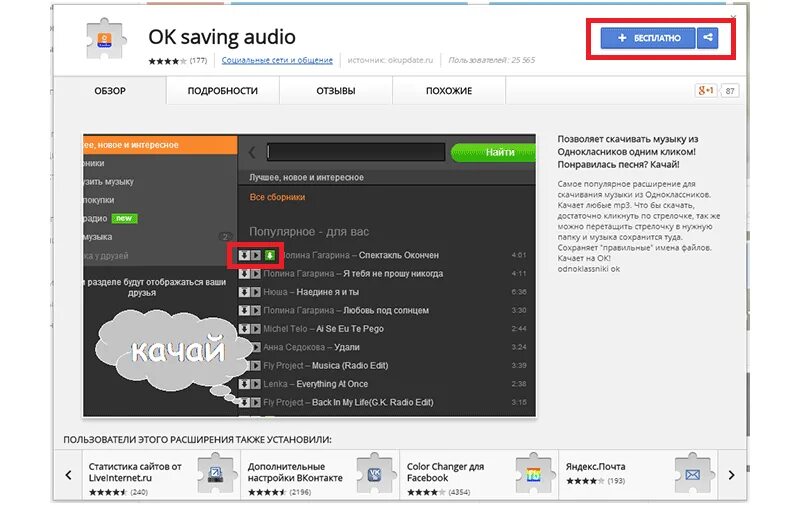Screen dimensions: 800x505
Task: Click the share icon button
Action: (x=708, y=38)
